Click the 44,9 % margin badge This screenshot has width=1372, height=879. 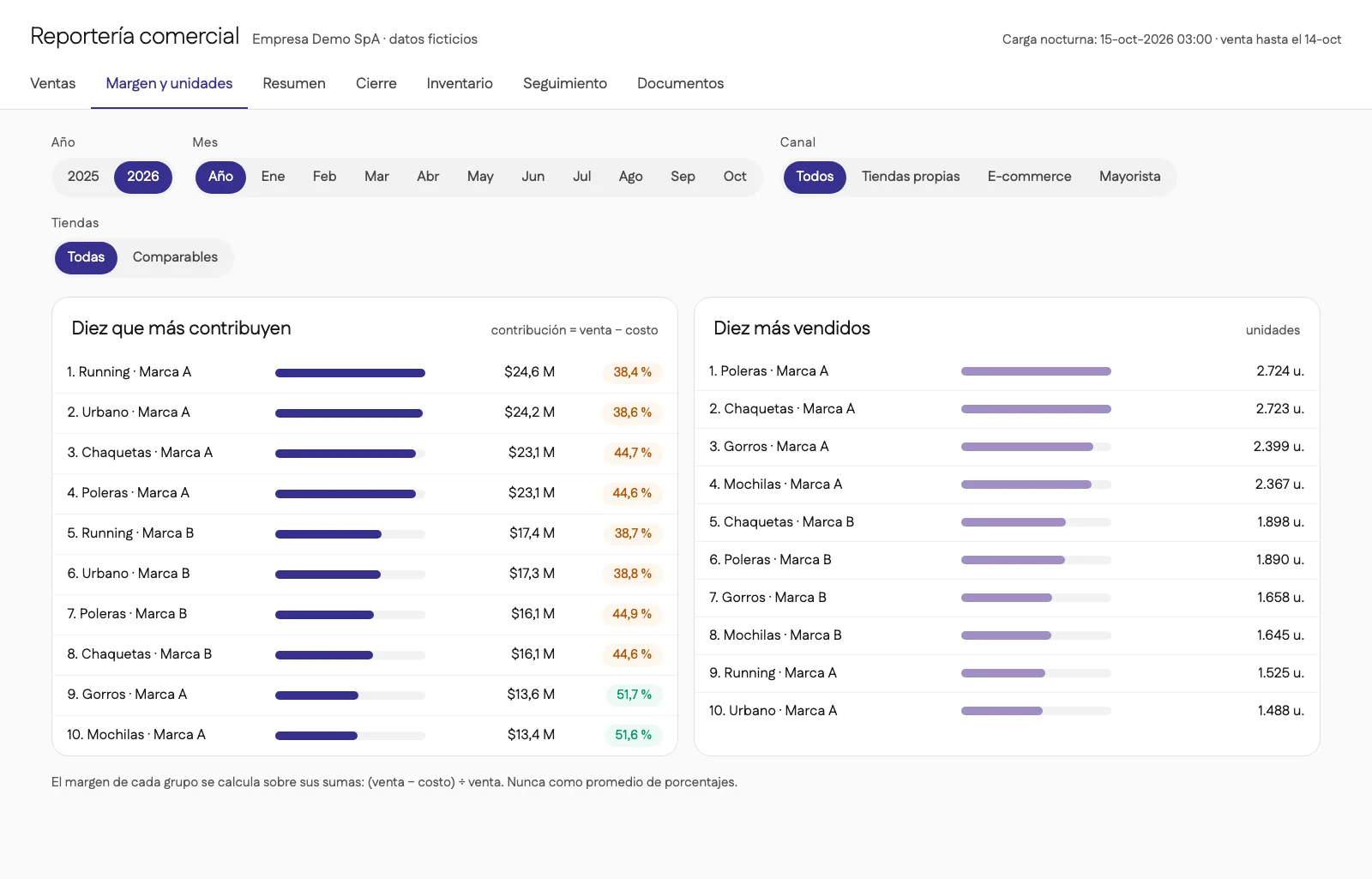click(632, 614)
